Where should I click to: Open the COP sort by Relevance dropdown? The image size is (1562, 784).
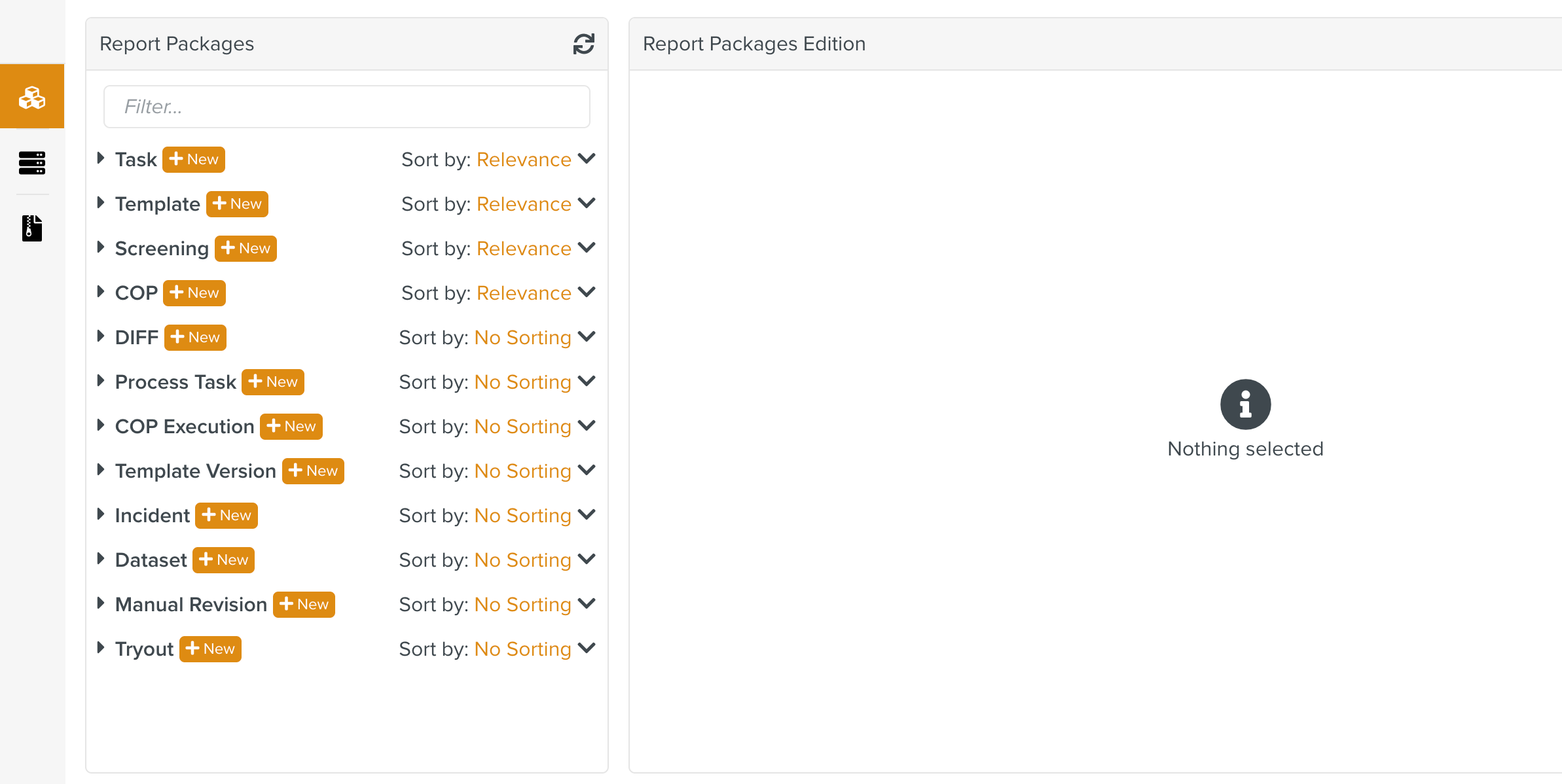[x=536, y=293]
